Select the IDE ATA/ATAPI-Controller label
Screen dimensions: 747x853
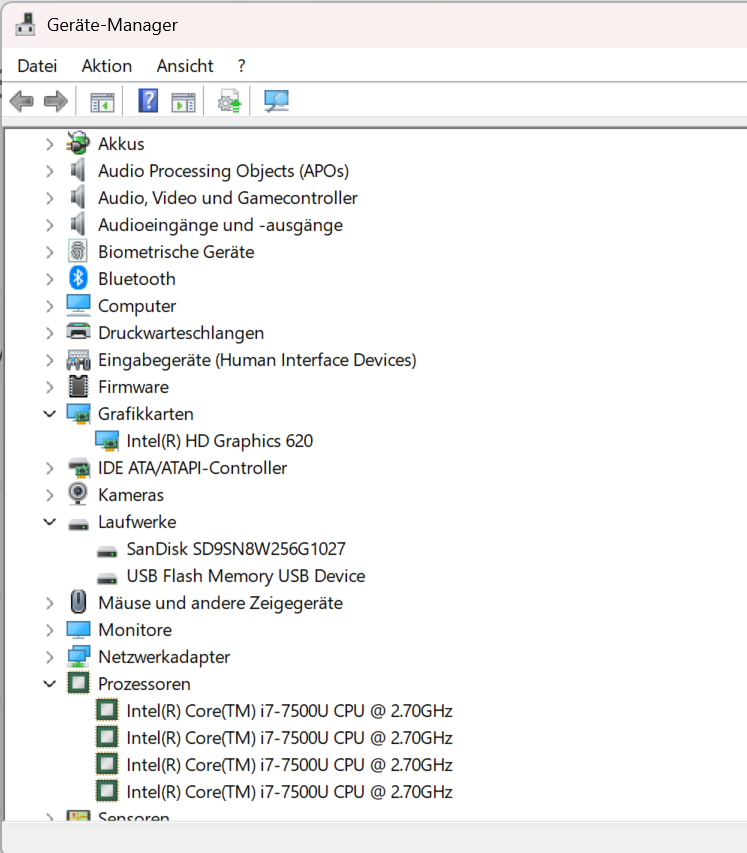pos(192,468)
